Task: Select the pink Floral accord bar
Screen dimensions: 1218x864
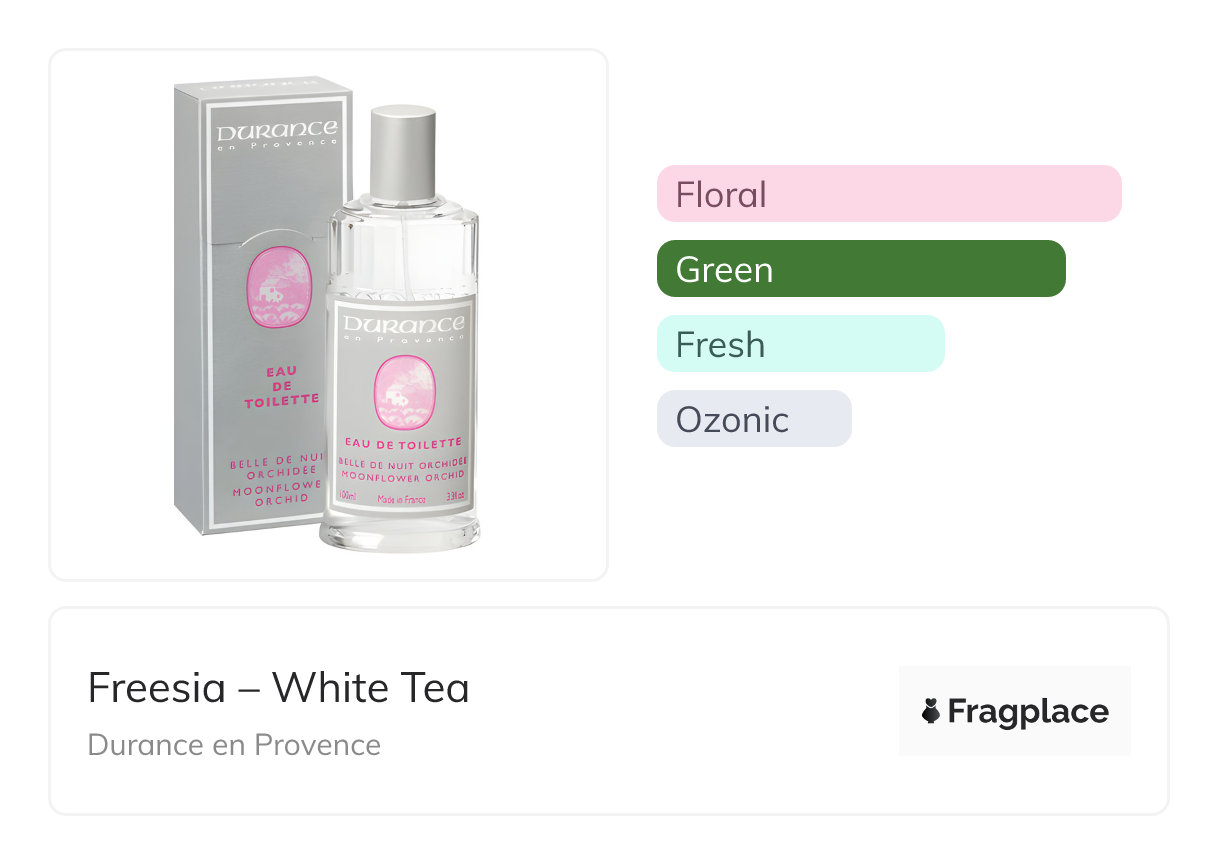Action: click(889, 194)
